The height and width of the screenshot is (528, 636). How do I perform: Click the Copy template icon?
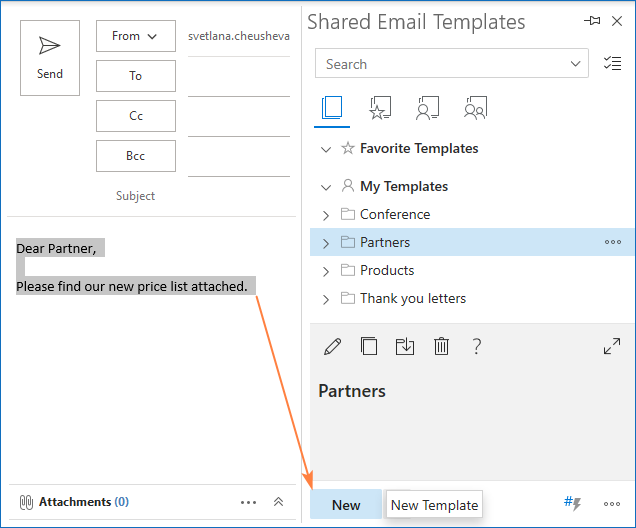click(369, 346)
